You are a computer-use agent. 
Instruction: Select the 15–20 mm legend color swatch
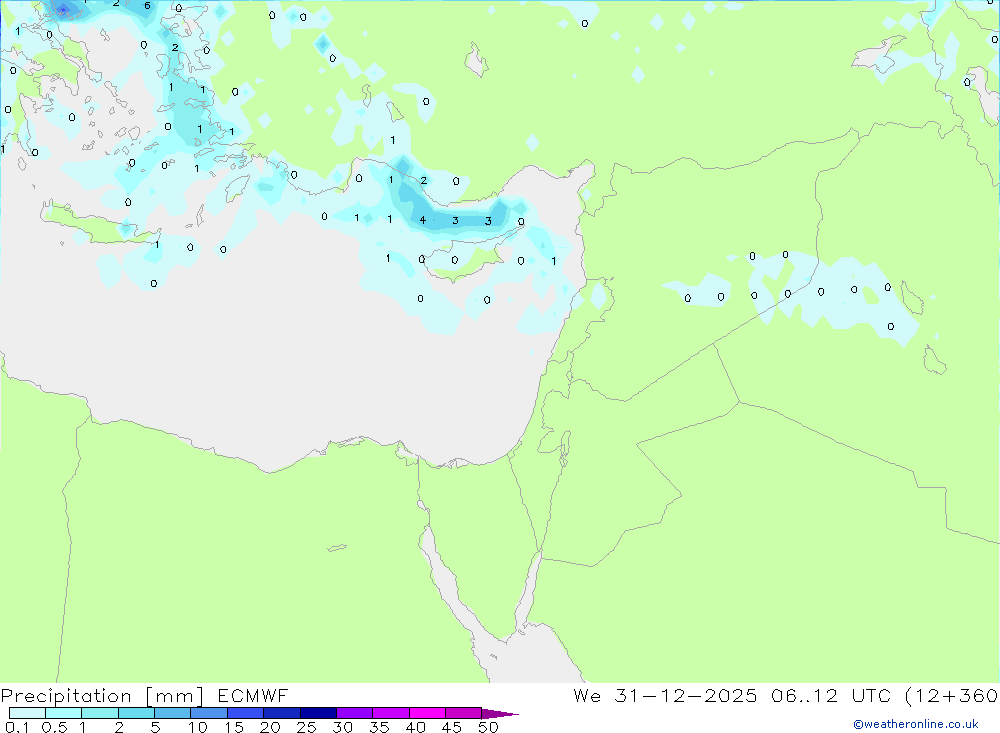pos(246,713)
